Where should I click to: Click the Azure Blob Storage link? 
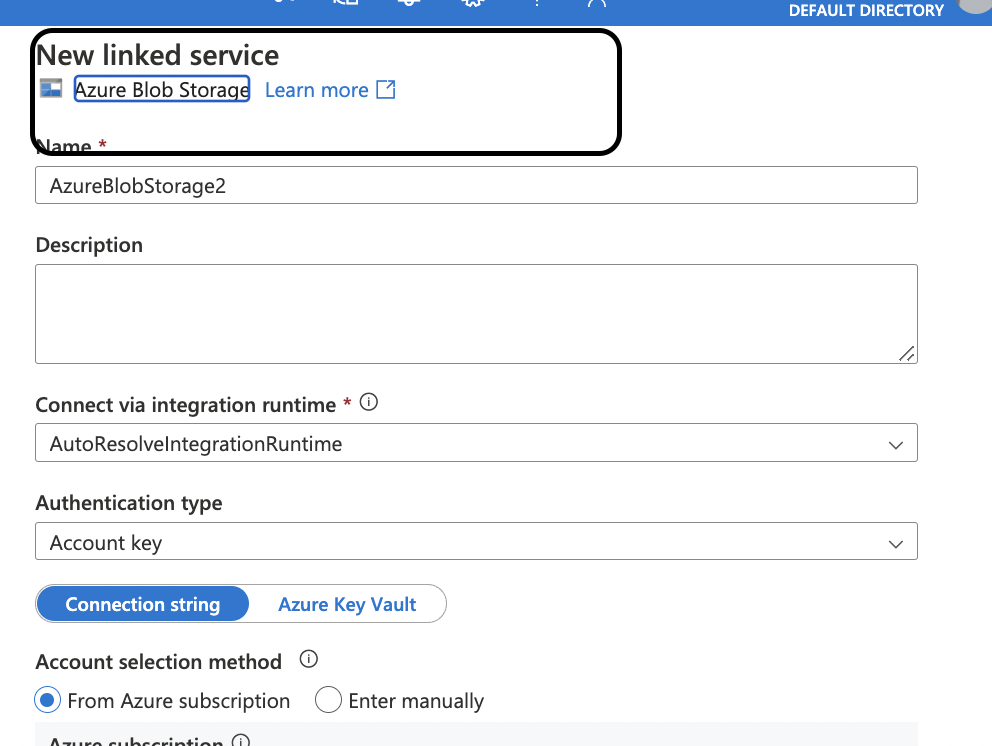point(161,89)
